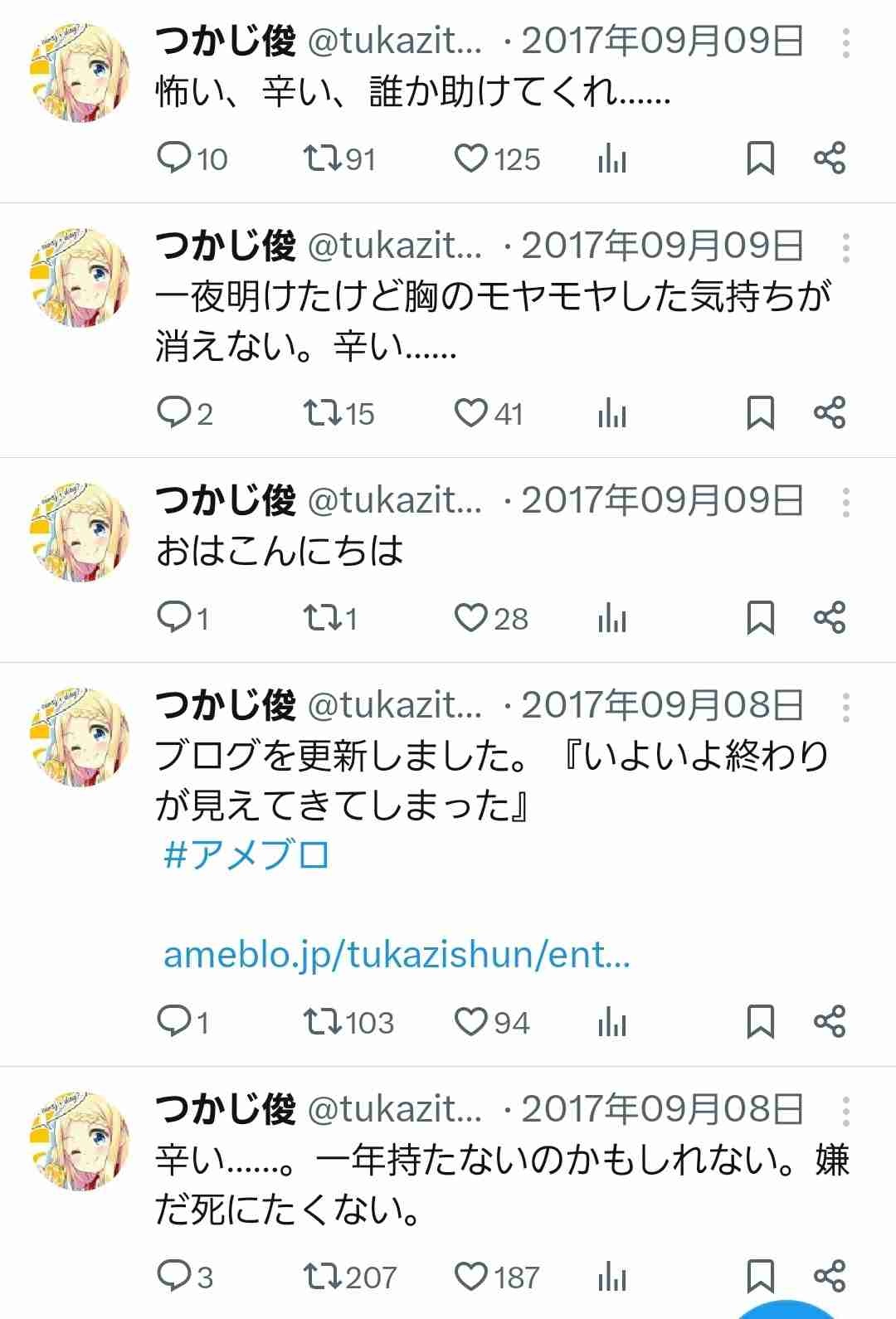Open more options on the ブログを更新しました tweet
This screenshot has height=1319, width=896.
845,708
